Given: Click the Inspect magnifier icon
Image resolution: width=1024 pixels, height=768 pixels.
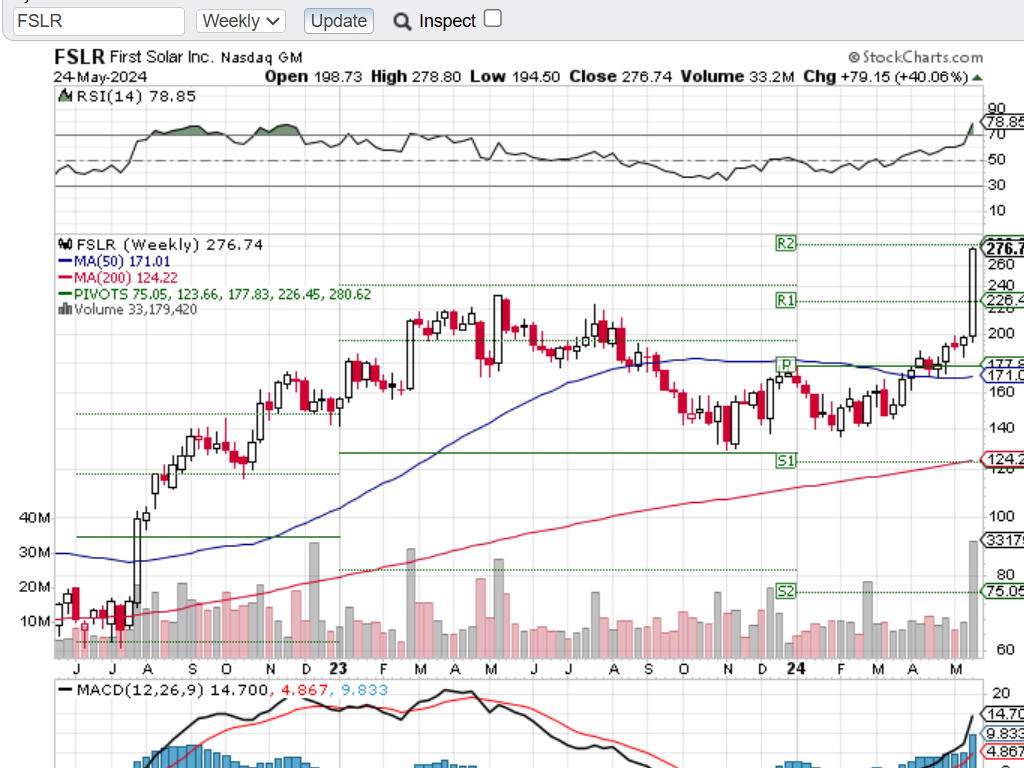Looking at the screenshot, I should 402,22.
